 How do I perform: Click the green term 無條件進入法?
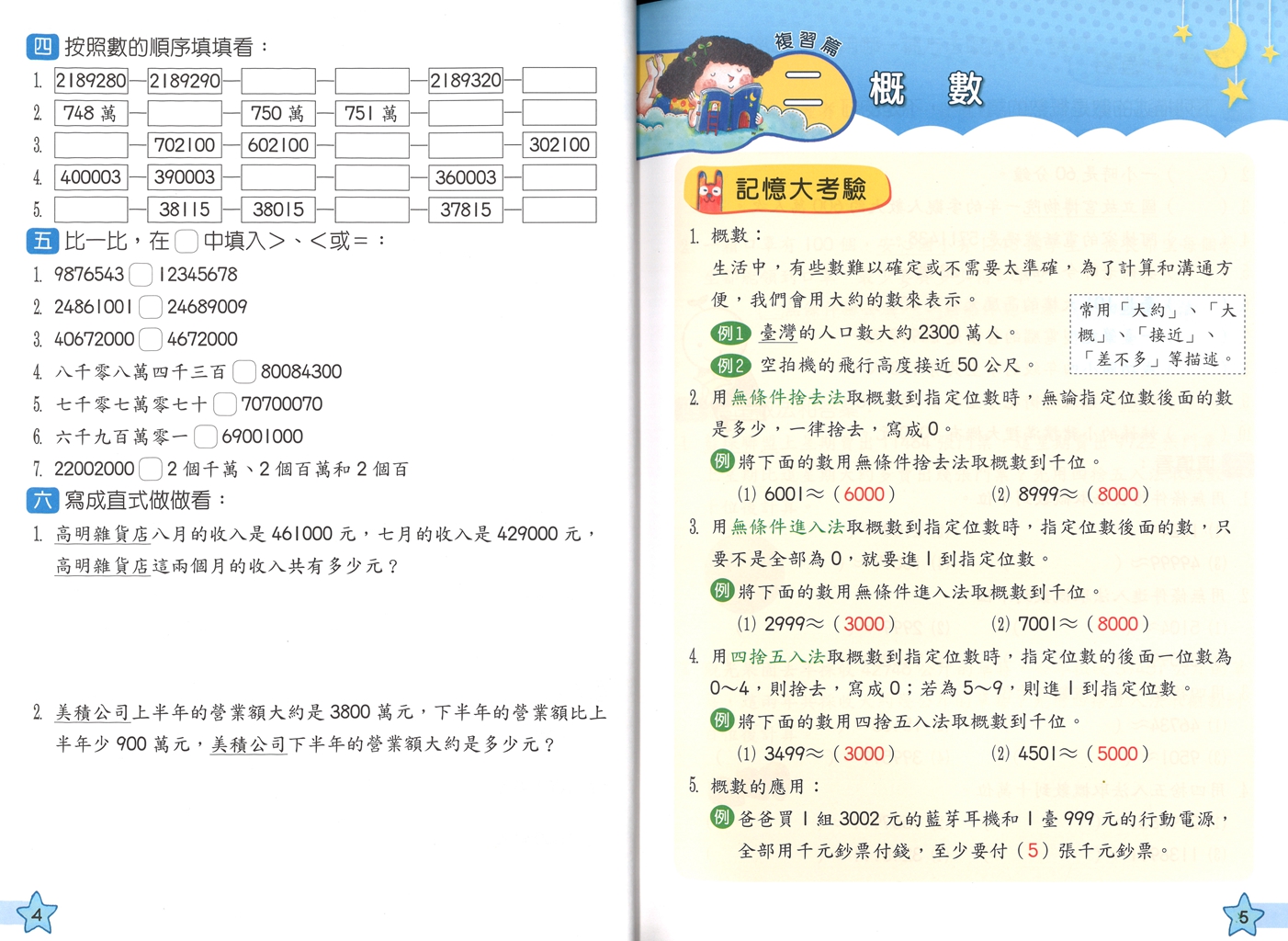tap(787, 527)
